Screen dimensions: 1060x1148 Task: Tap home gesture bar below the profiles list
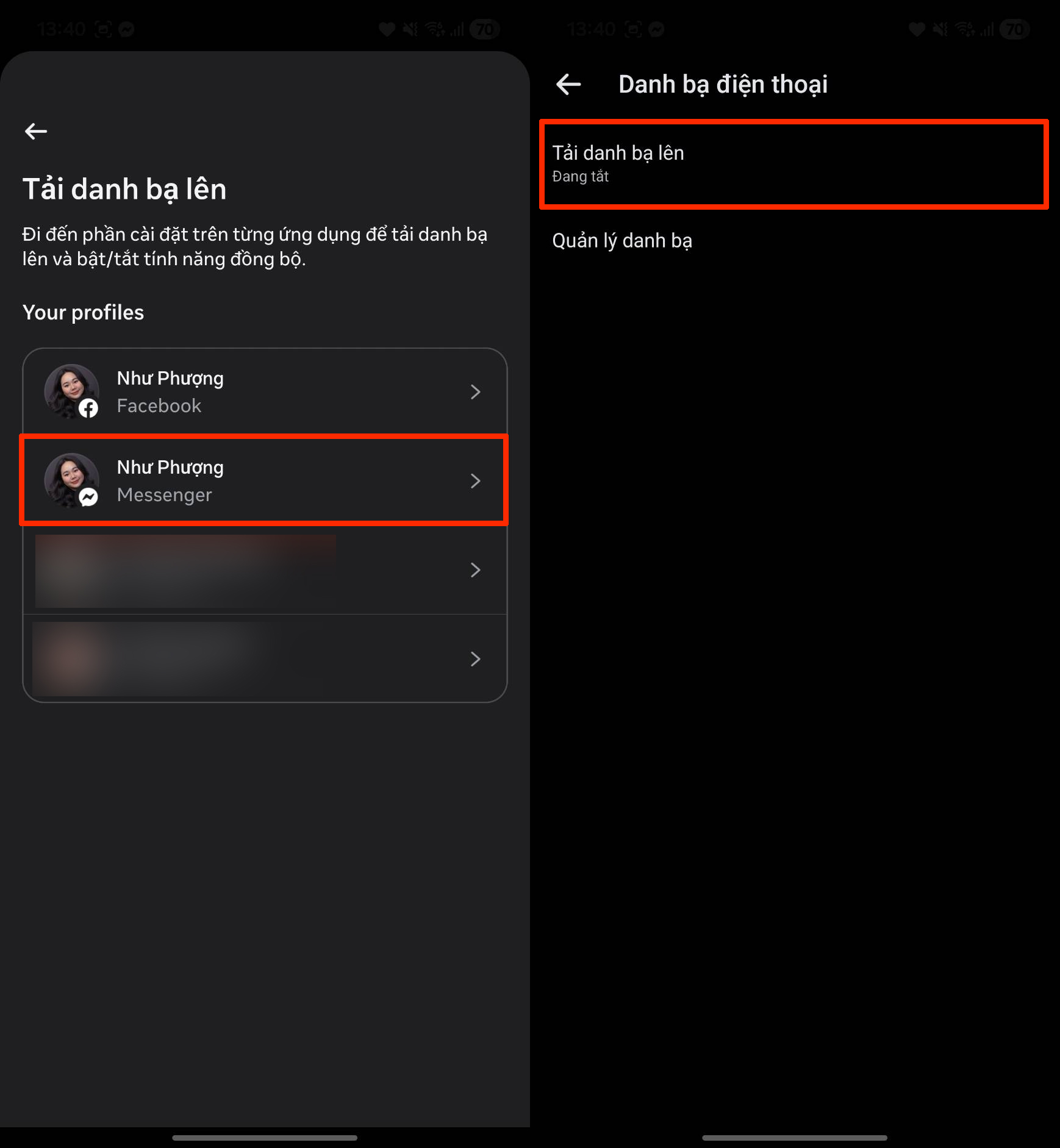click(265, 1138)
